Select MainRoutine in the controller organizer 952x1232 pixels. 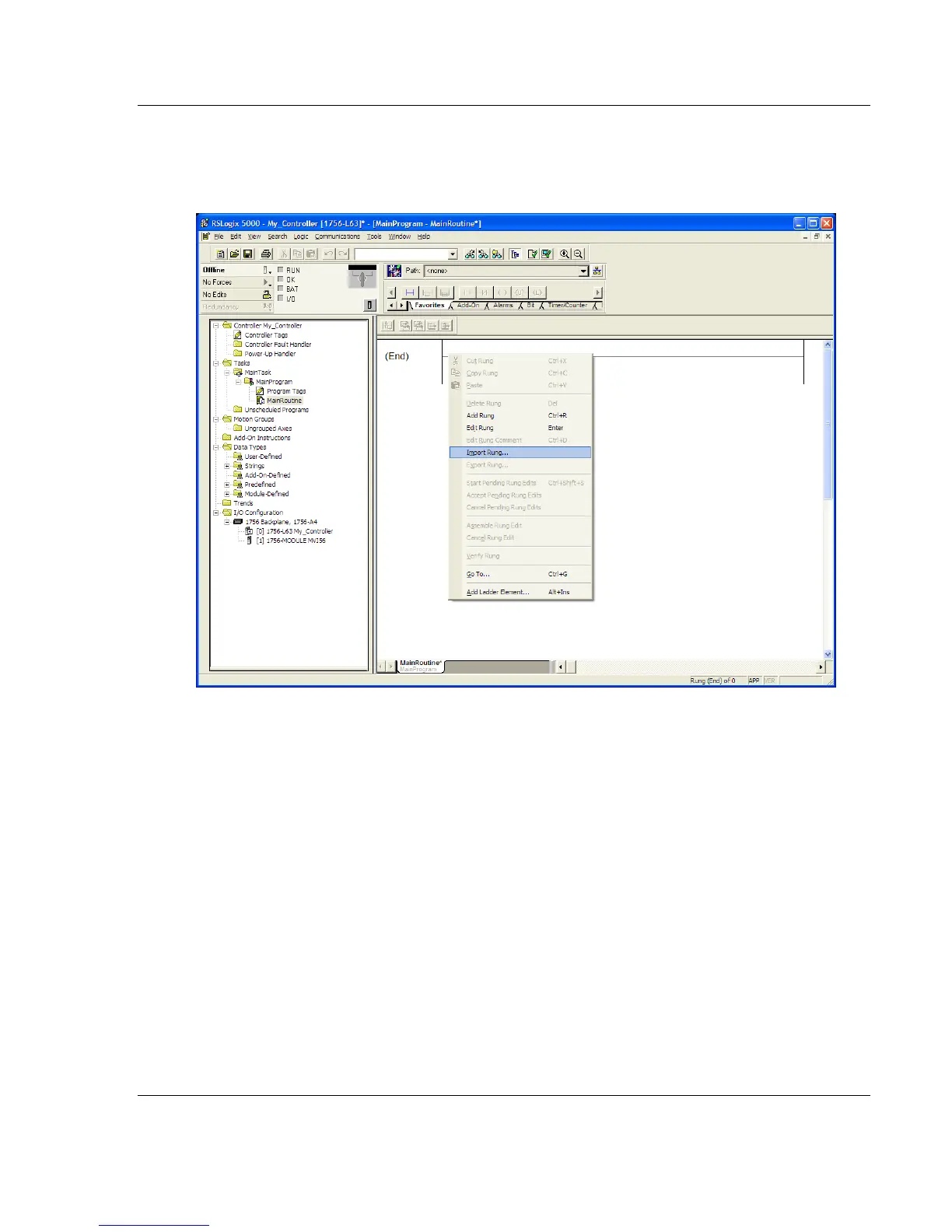coord(284,401)
